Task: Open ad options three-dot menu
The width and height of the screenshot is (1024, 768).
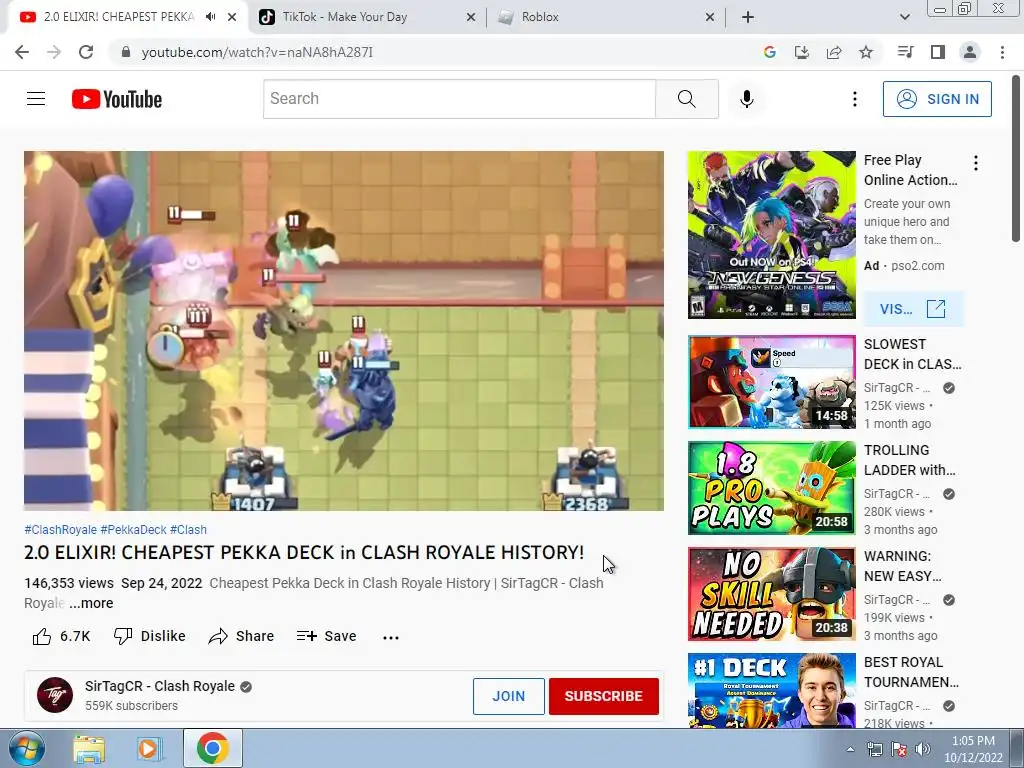Action: pos(976,163)
